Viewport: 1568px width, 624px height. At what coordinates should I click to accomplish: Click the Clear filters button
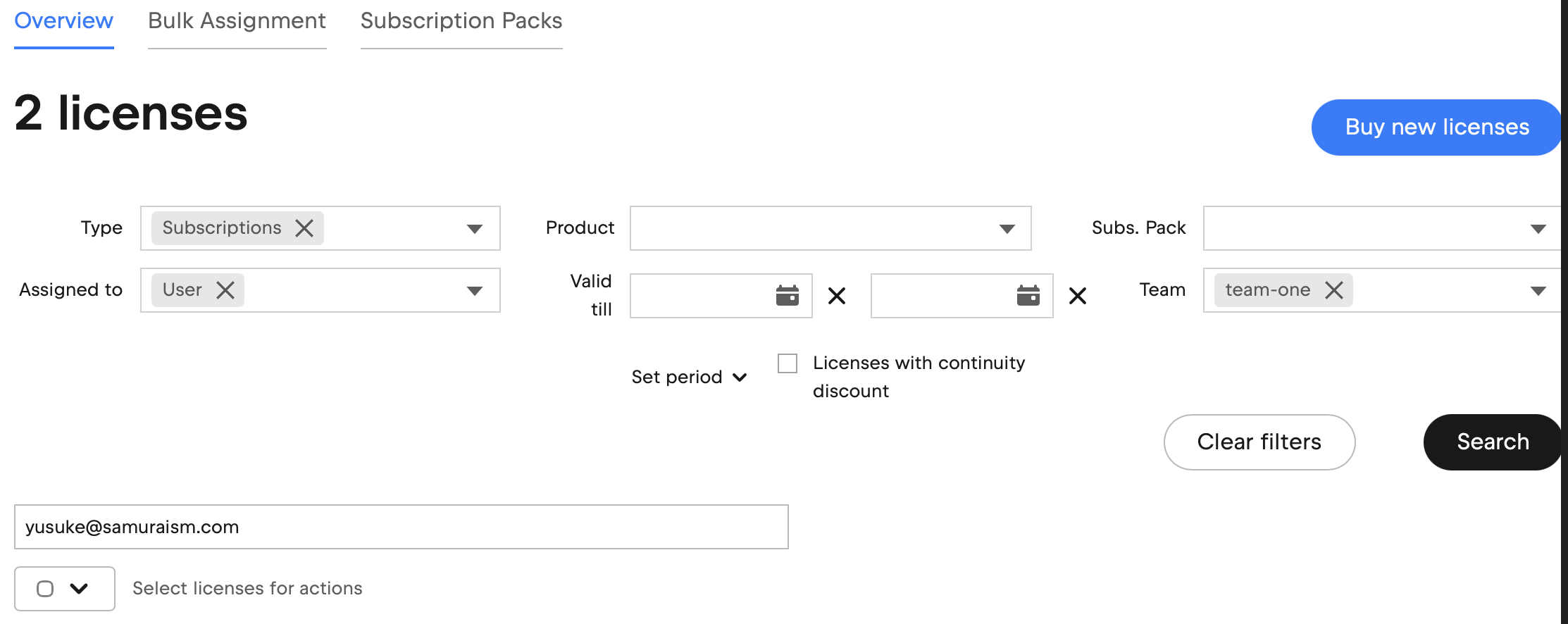pos(1259,442)
